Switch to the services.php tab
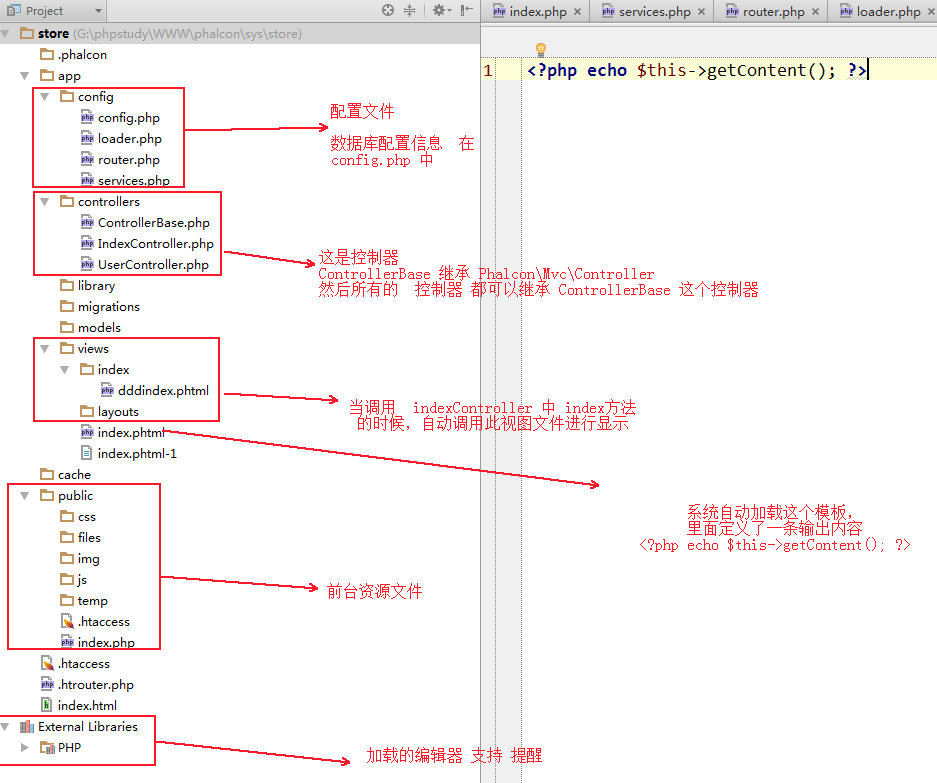 click(x=654, y=12)
